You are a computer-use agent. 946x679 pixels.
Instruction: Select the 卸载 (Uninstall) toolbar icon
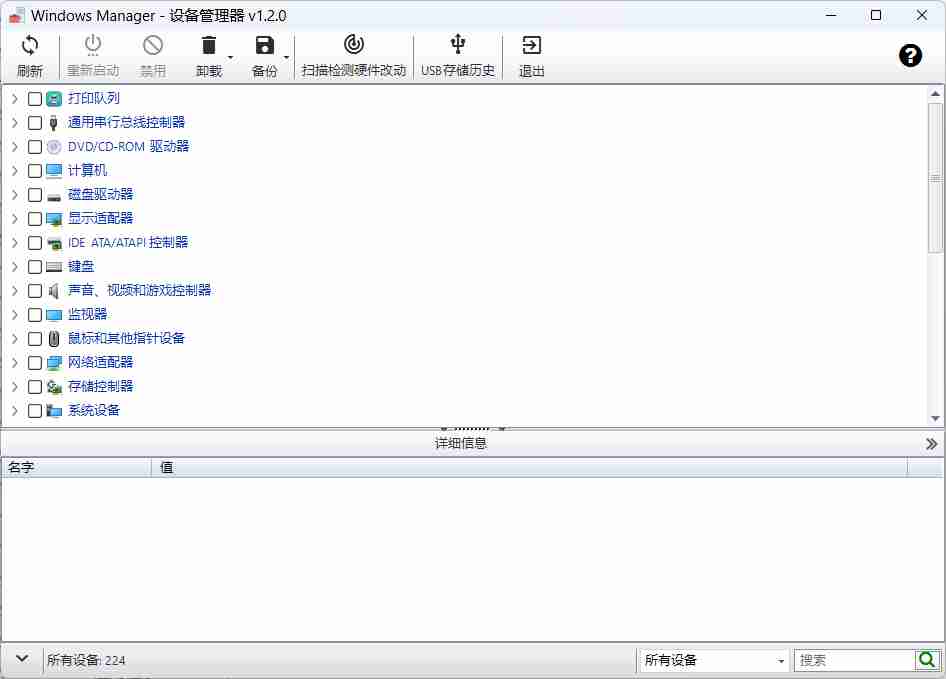207,45
